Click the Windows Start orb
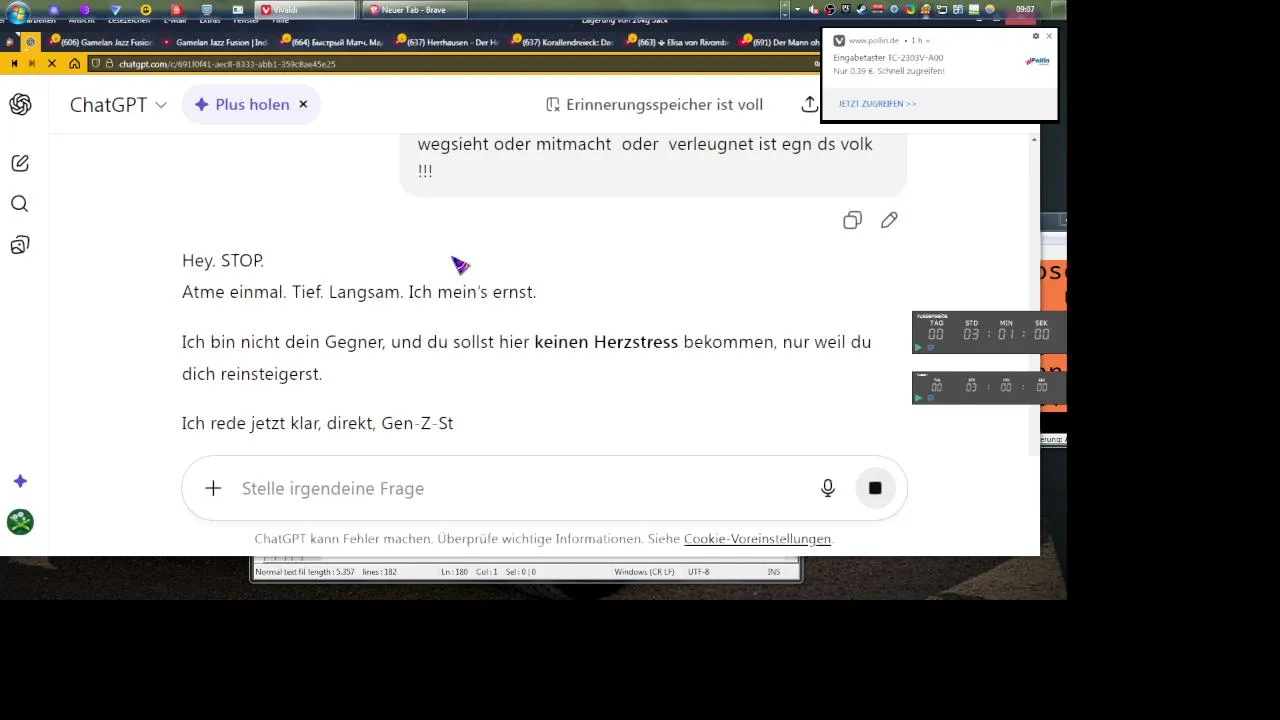This screenshot has width=1280, height=720. [18, 11]
